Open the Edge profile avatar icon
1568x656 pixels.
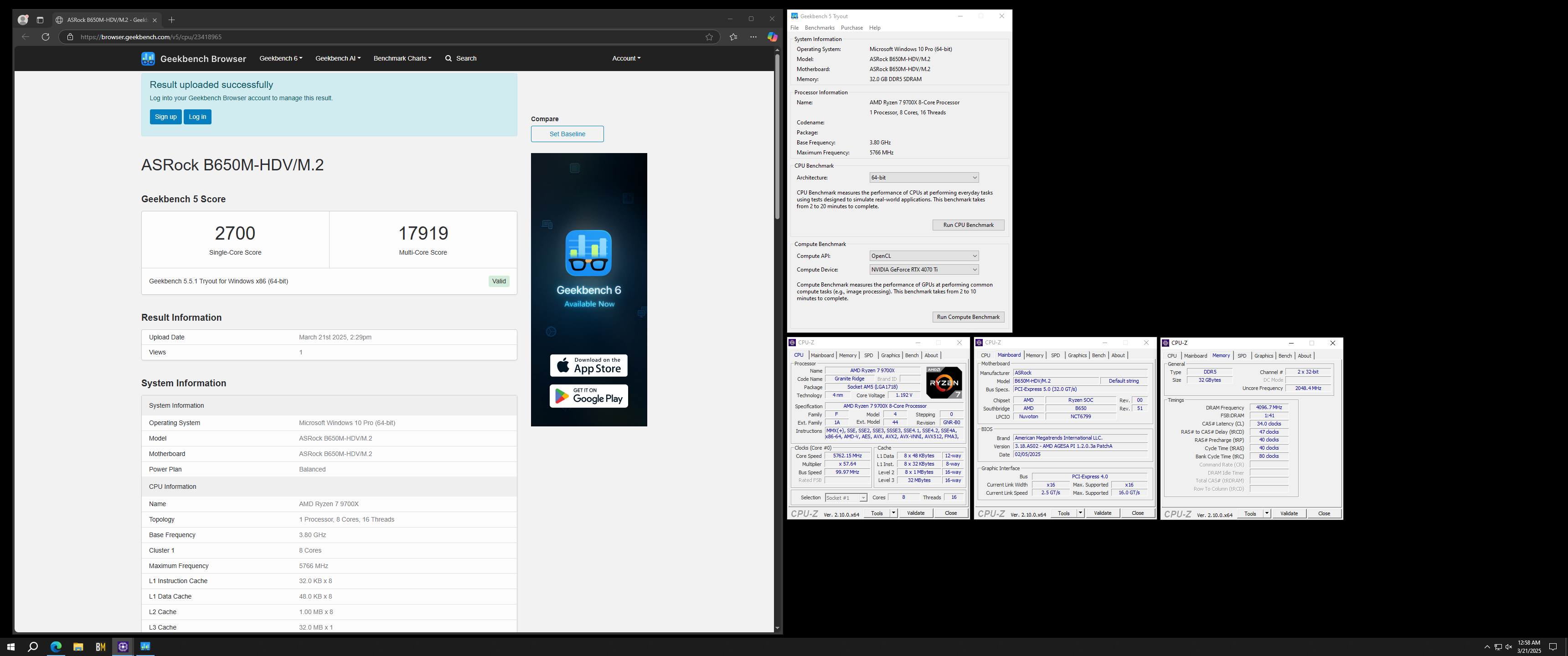click(23, 20)
